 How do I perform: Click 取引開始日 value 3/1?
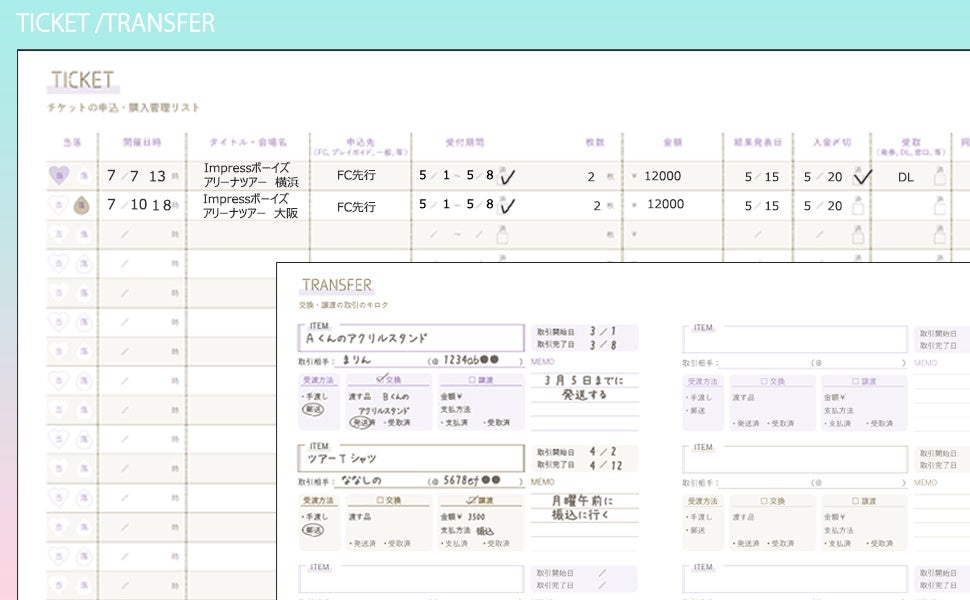[603, 331]
